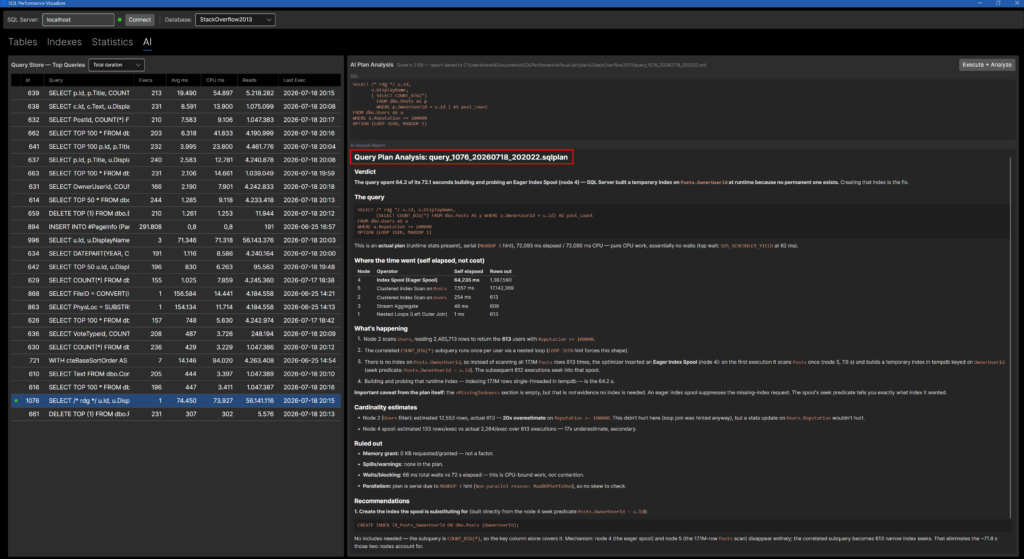Select the highlighted query row 1076
This screenshot has height=559, width=1024.
point(176,401)
